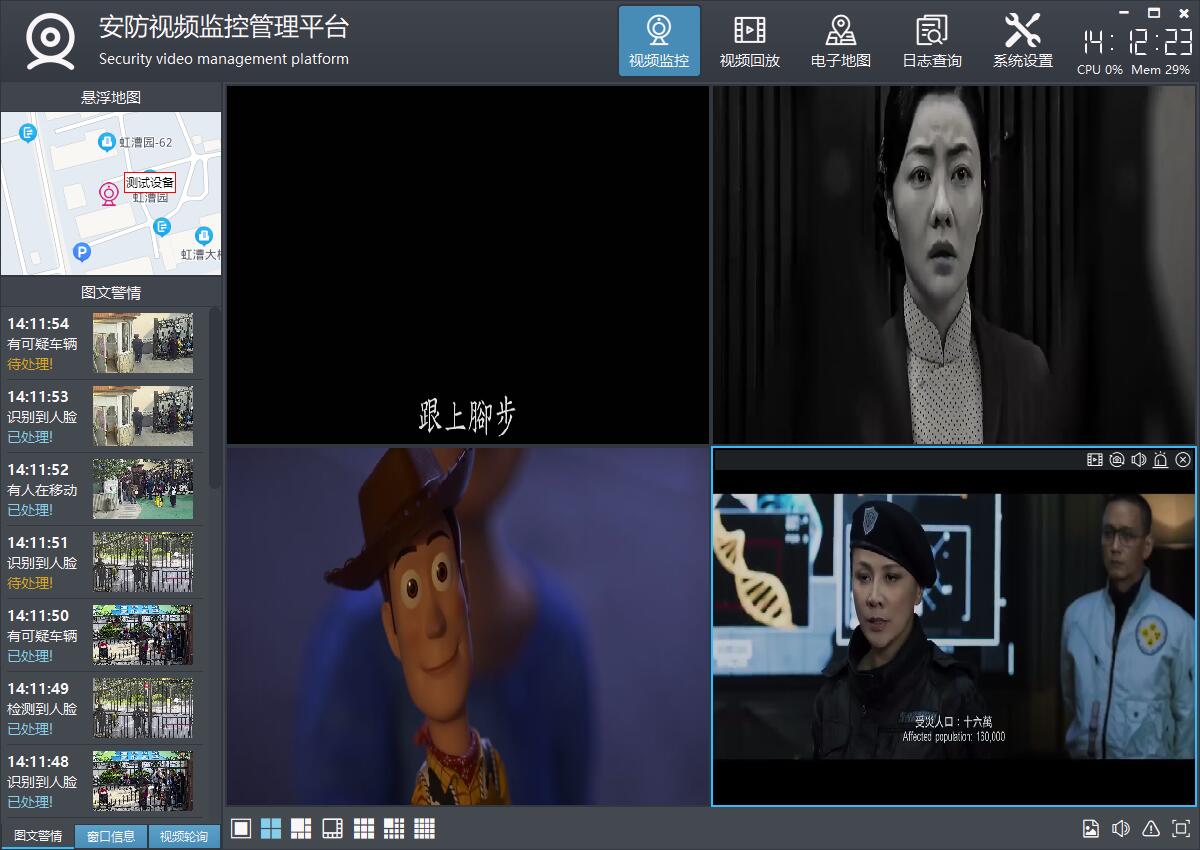Image resolution: width=1200 pixels, height=850 pixels.
Task: Click the alarm list vertical scrollbar
Action: (215, 400)
